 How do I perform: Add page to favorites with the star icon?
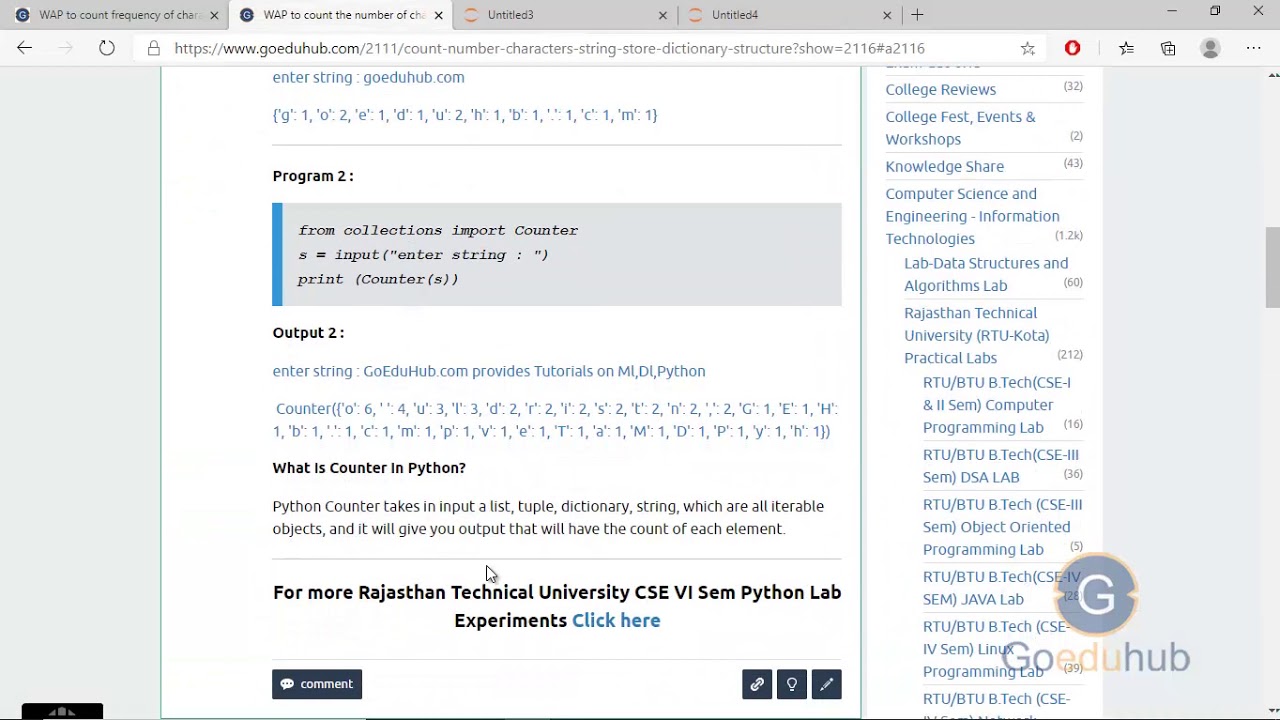tap(1027, 48)
